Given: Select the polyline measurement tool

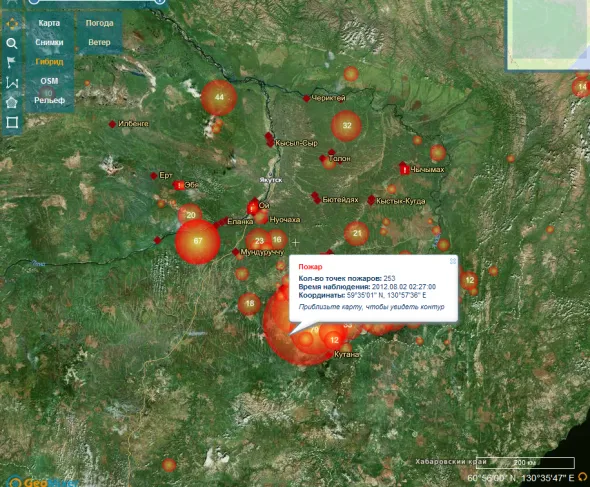Looking at the screenshot, I should [x=12, y=82].
